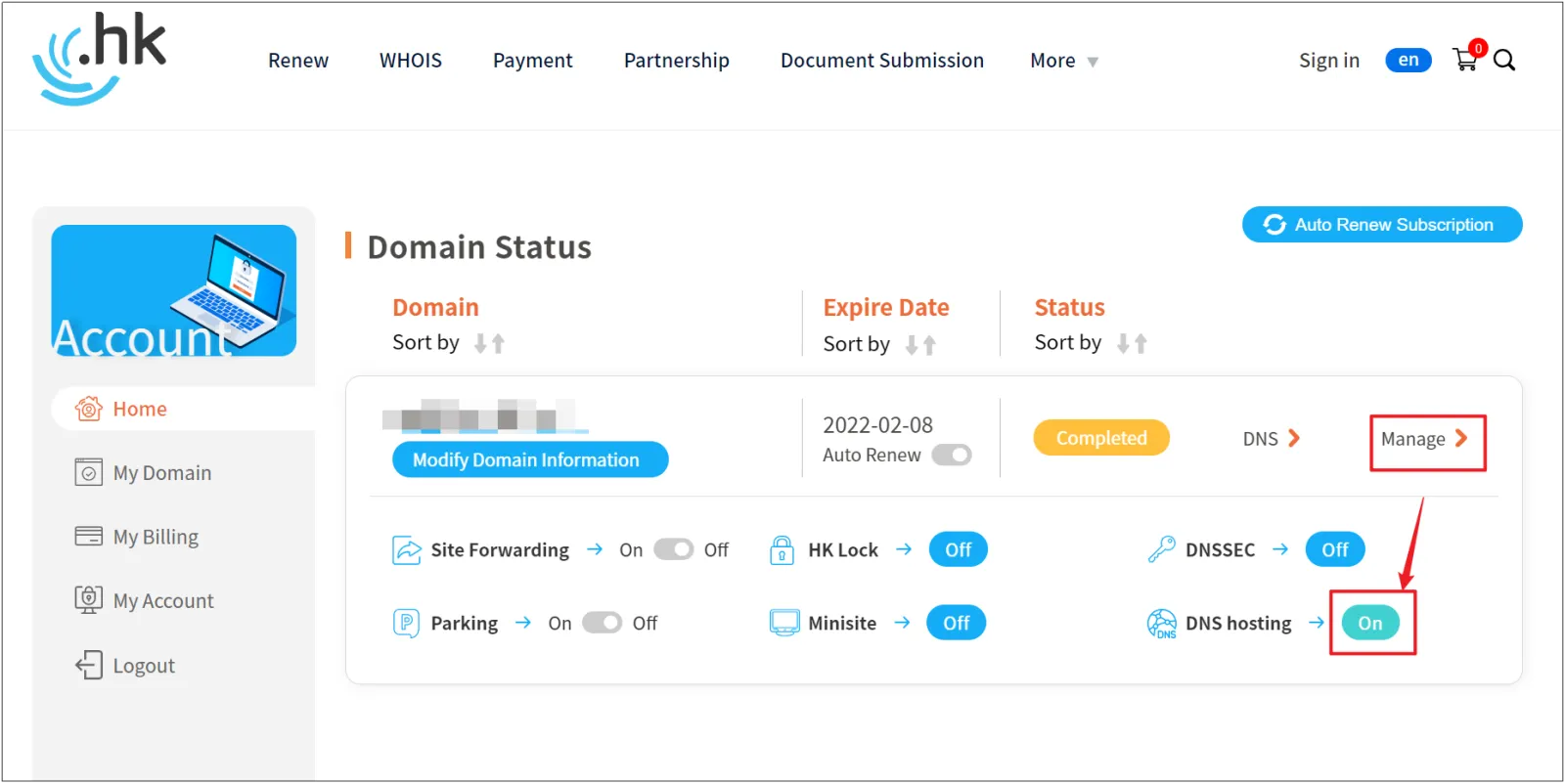Toggle the Auto Renew switch
The height and width of the screenshot is (784, 1565).
(951, 455)
